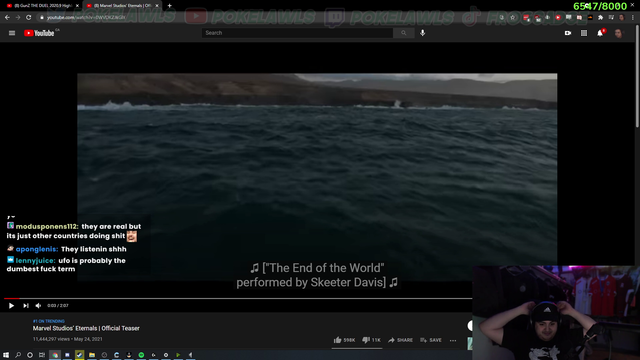This screenshot has height=360, width=640.
Task: Open Chrome profile avatar in toolbar
Action: point(622,18)
